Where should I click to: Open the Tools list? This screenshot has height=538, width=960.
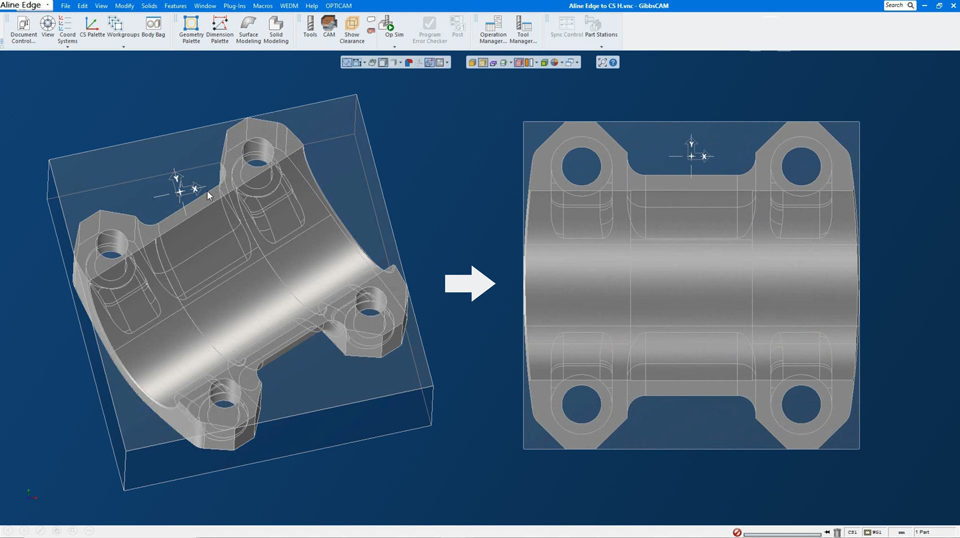coord(310,28)
